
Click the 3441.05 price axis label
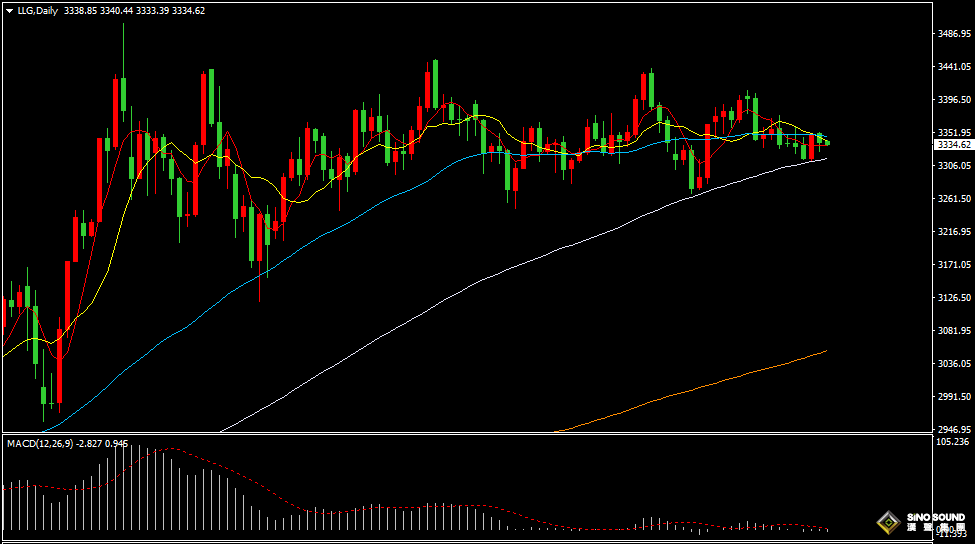point(954,67)
